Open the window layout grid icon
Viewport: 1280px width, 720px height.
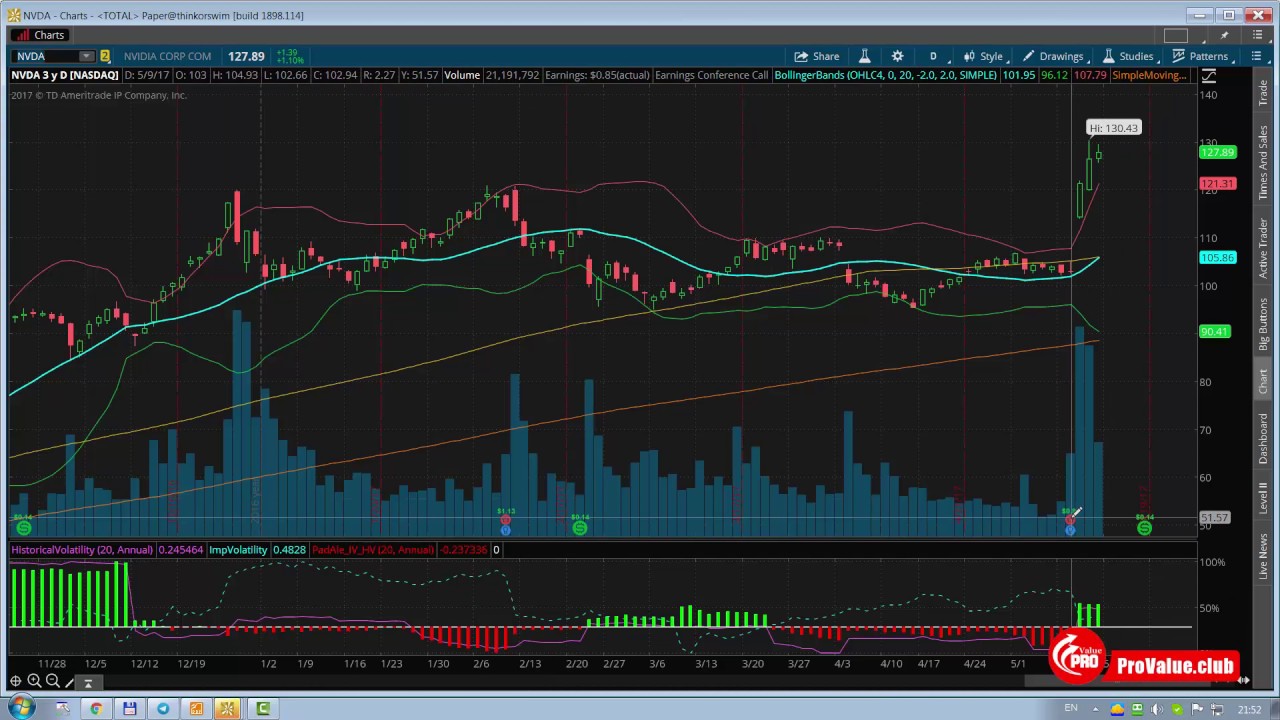coord(1176,36)
